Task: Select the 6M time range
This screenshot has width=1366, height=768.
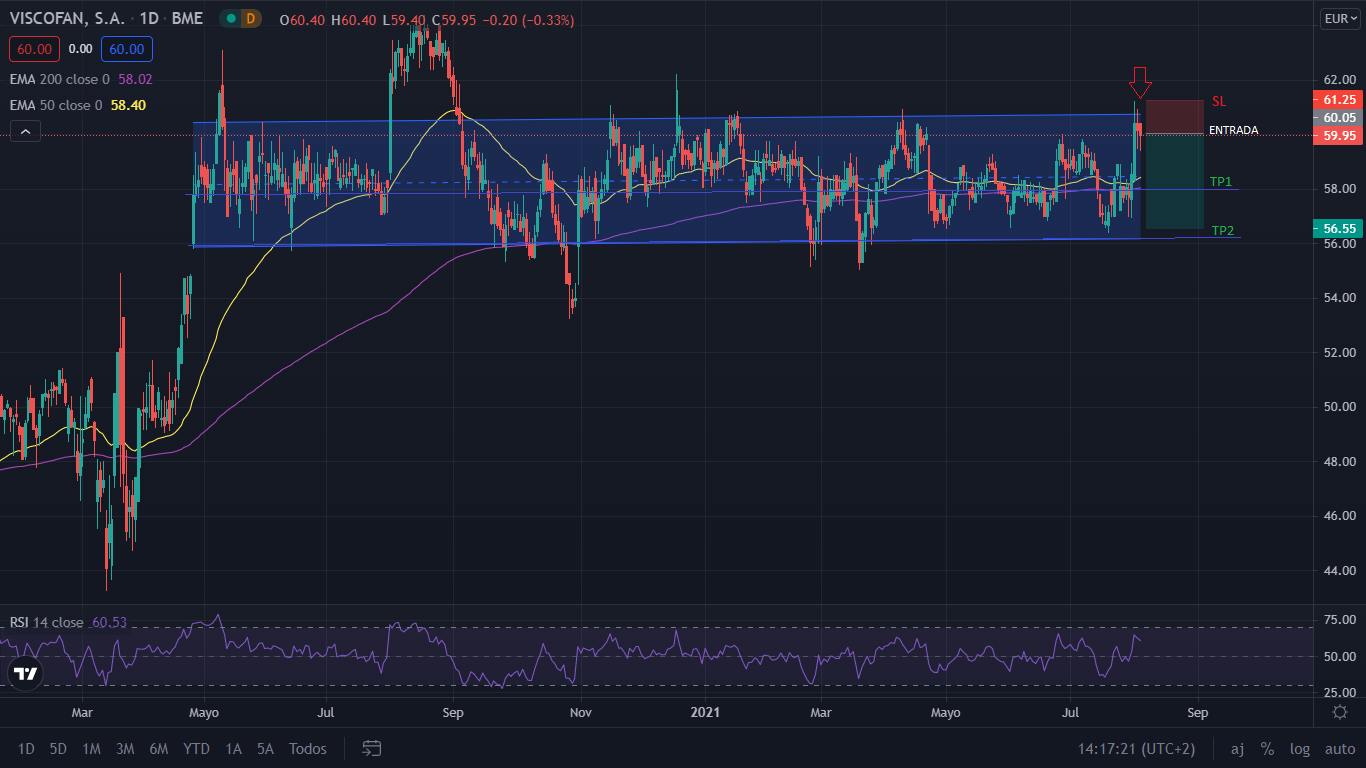Action: click(158, 749)
